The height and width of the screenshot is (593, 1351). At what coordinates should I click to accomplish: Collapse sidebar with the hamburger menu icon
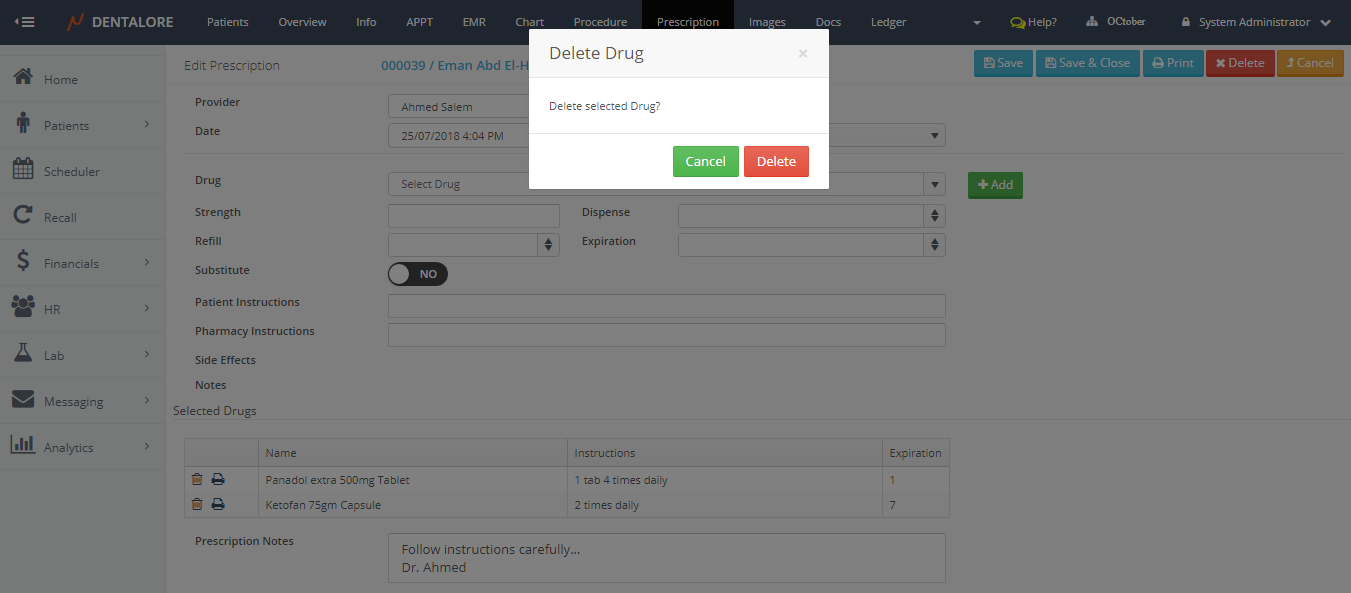24,22
